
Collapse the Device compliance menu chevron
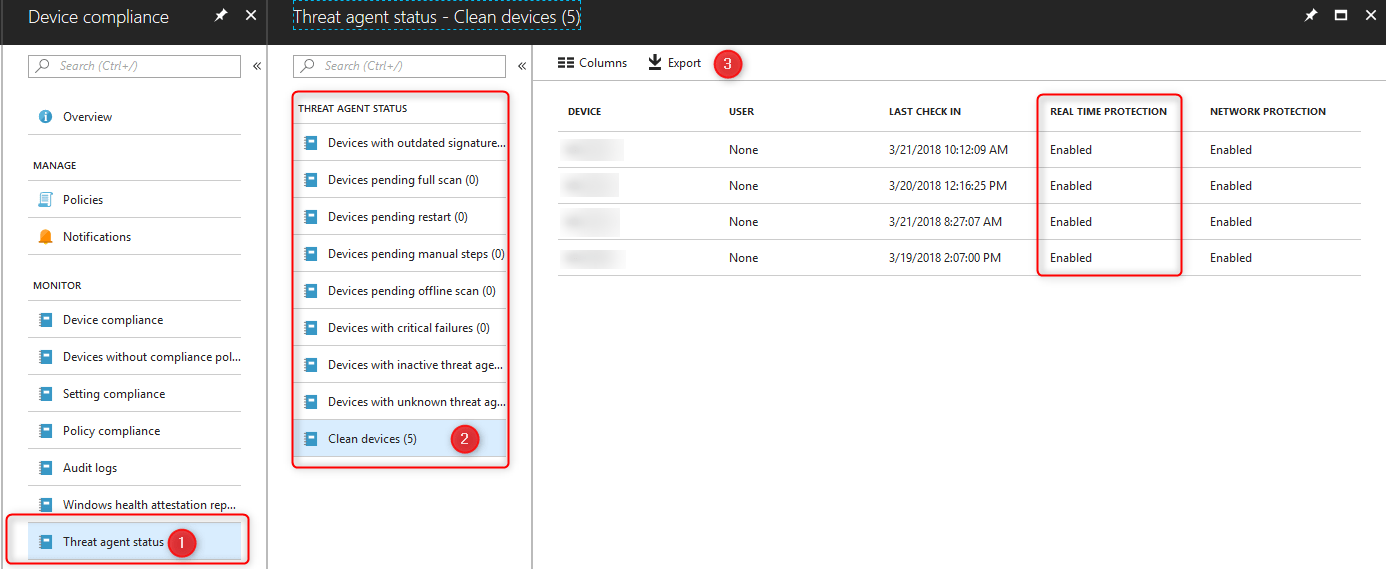pos(257,66)
